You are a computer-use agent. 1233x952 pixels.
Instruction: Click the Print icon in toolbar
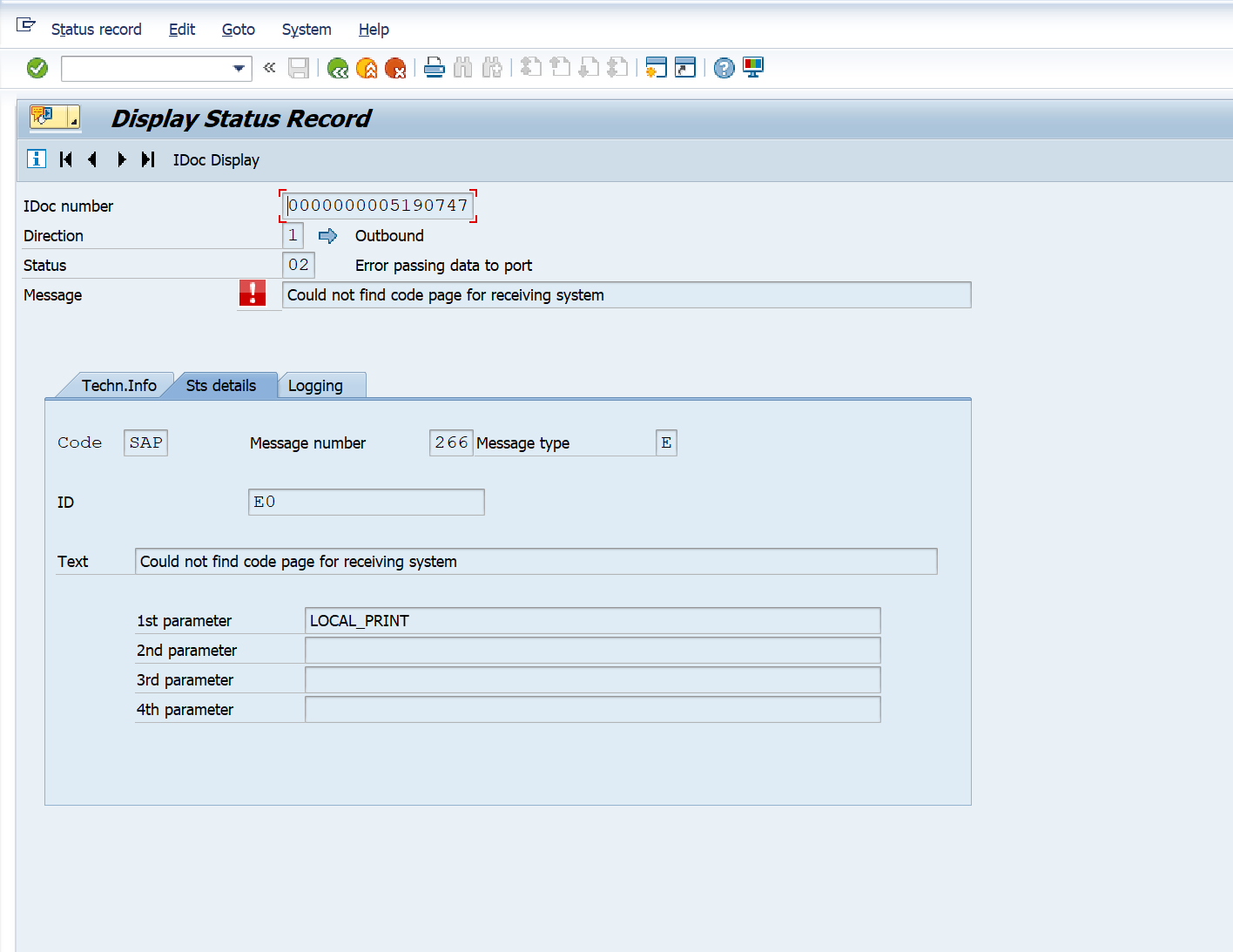[435, 68]
